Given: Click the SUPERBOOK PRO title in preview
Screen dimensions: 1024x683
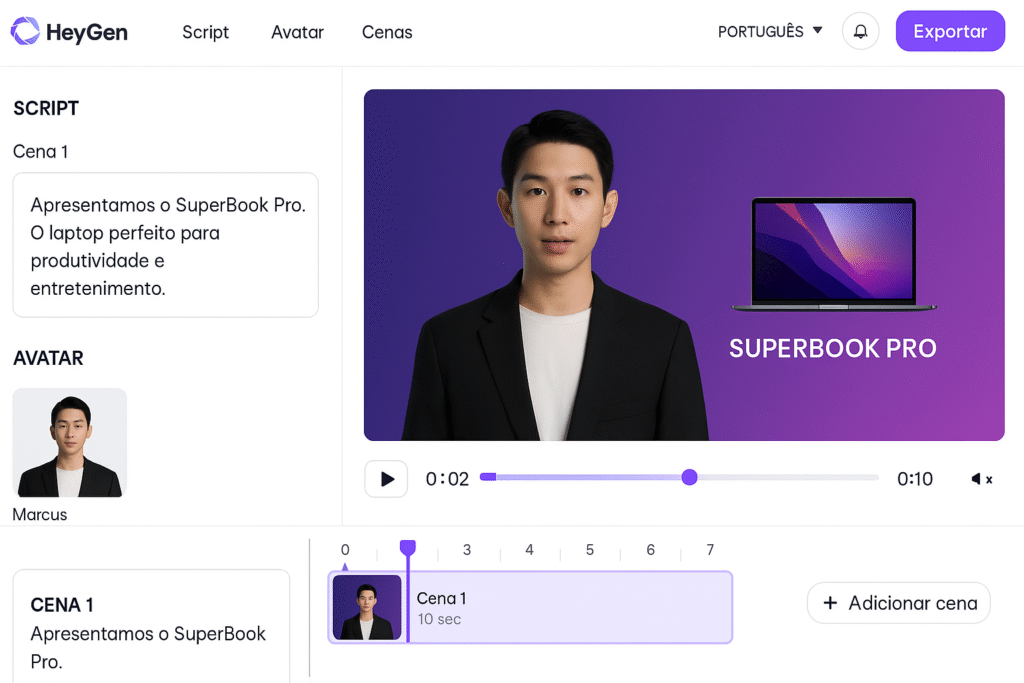Looking at the screenshot, I should pyautogui.click(x=832, y=348).
